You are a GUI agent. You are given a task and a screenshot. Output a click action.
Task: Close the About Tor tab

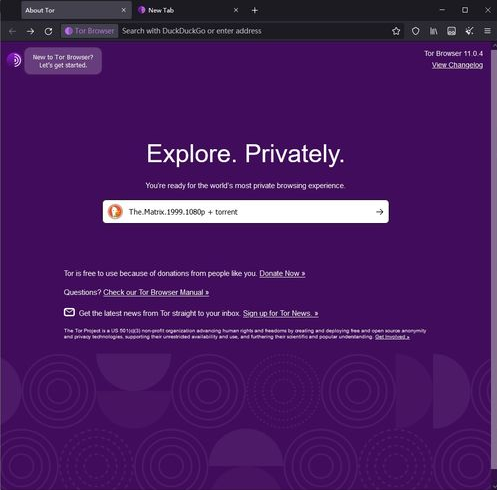(124, 10)
